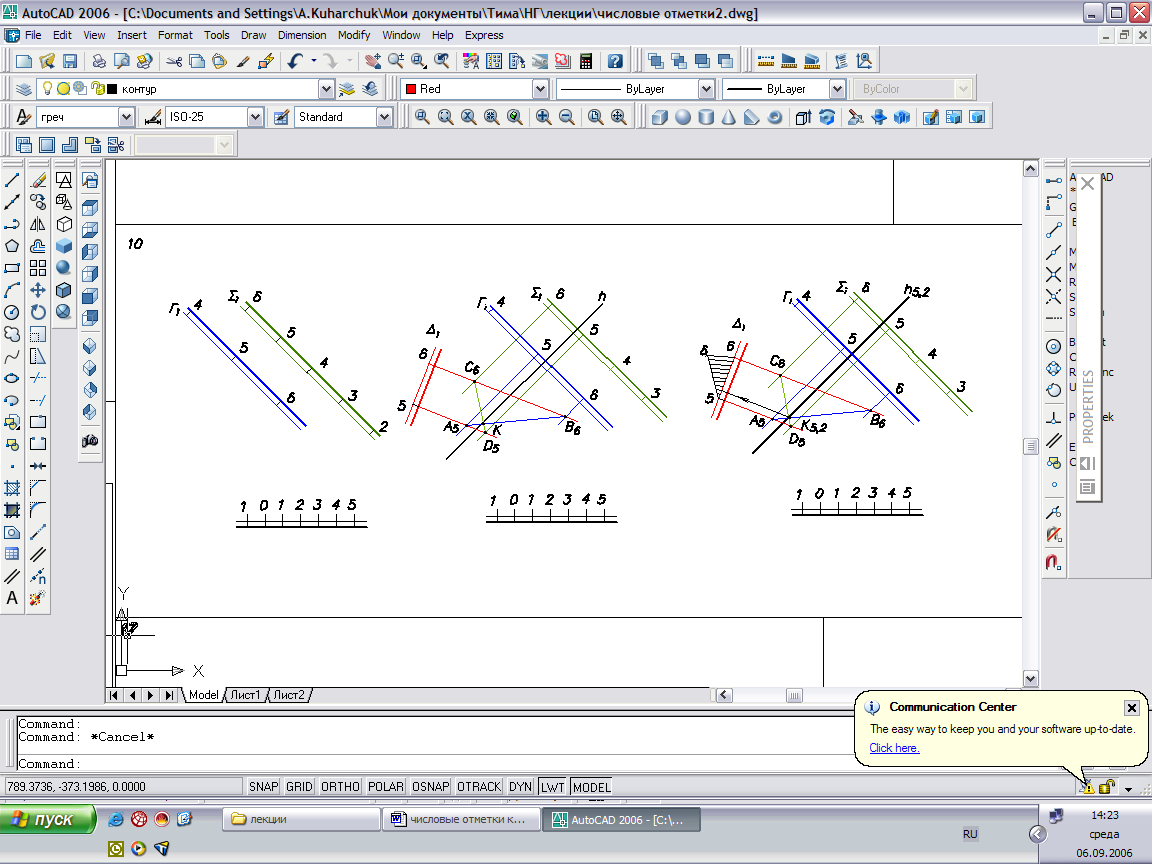
Task: Open the ByLayer lineweight dropdown
Action: click(837, 89)
